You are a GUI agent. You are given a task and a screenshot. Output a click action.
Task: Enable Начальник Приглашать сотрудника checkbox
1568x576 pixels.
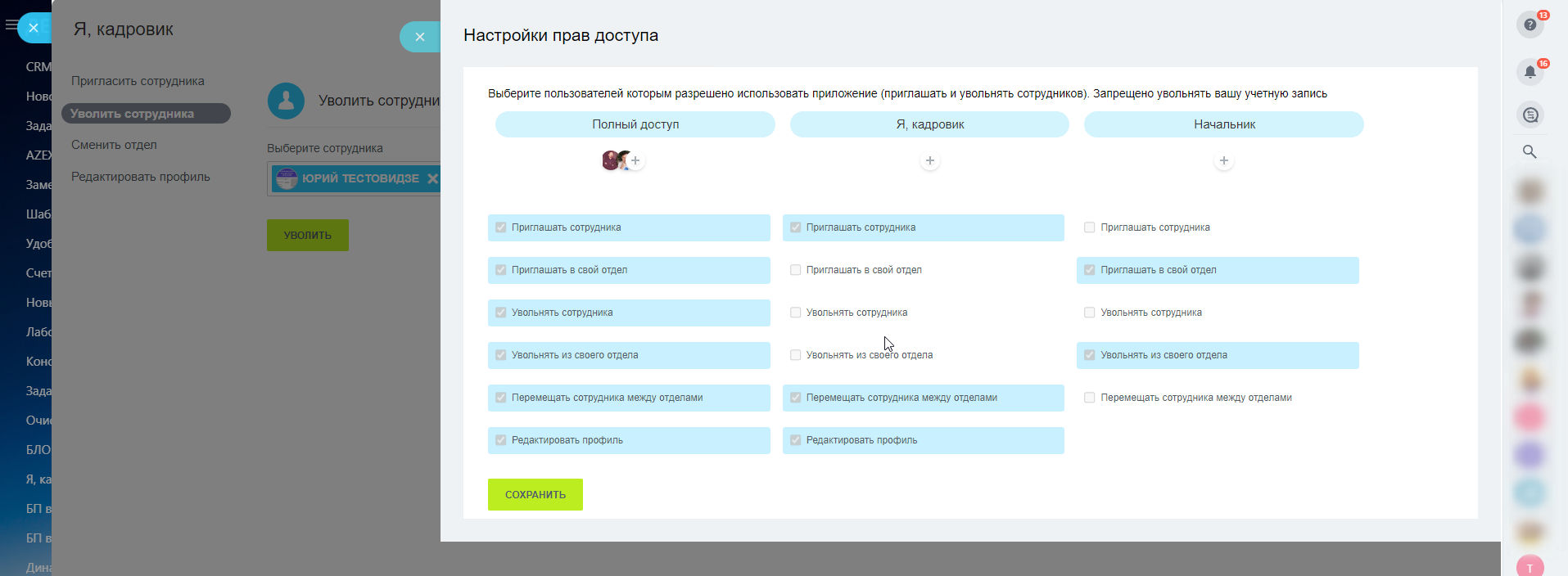point(1090,227)
